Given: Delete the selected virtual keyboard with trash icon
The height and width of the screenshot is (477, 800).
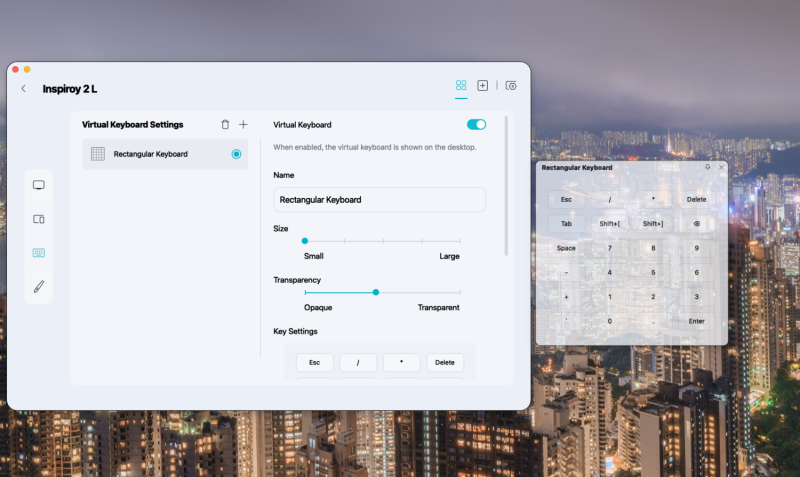Looking at the screenshot, I should click(225, 125).
